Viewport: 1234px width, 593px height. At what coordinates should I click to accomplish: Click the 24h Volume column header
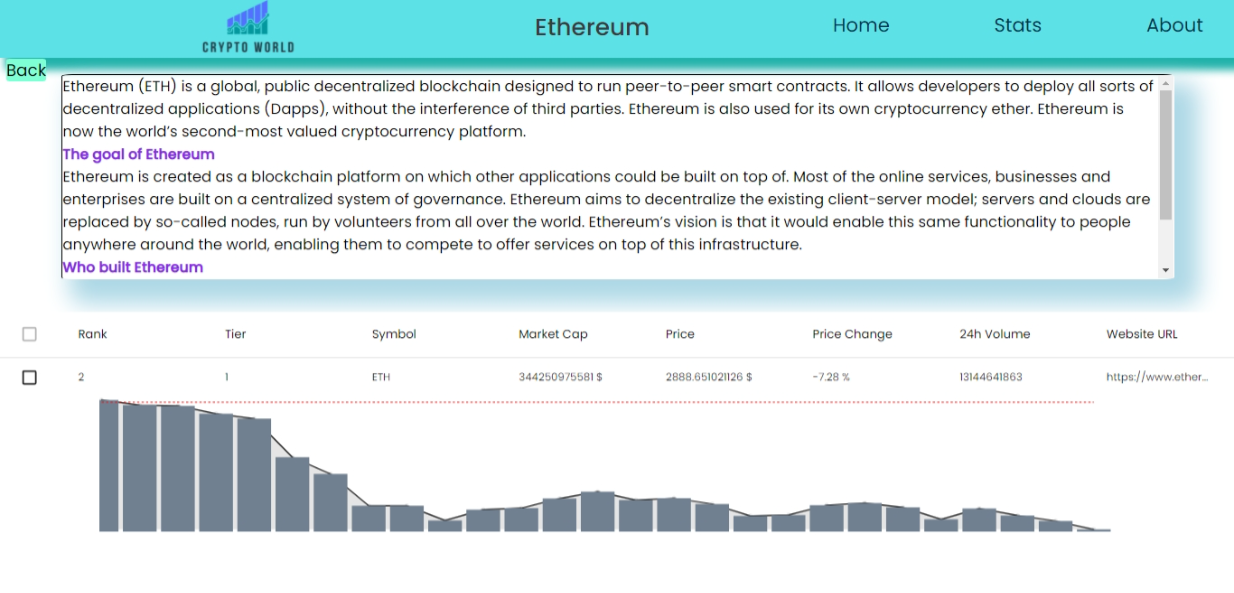tap(994, 334)
